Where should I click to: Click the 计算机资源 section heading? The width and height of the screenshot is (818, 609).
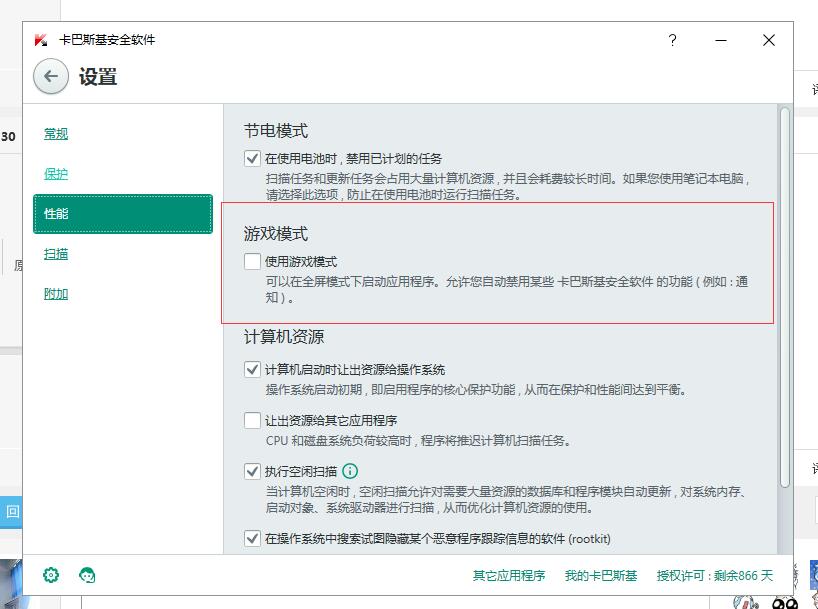click(x=284, y=337)
